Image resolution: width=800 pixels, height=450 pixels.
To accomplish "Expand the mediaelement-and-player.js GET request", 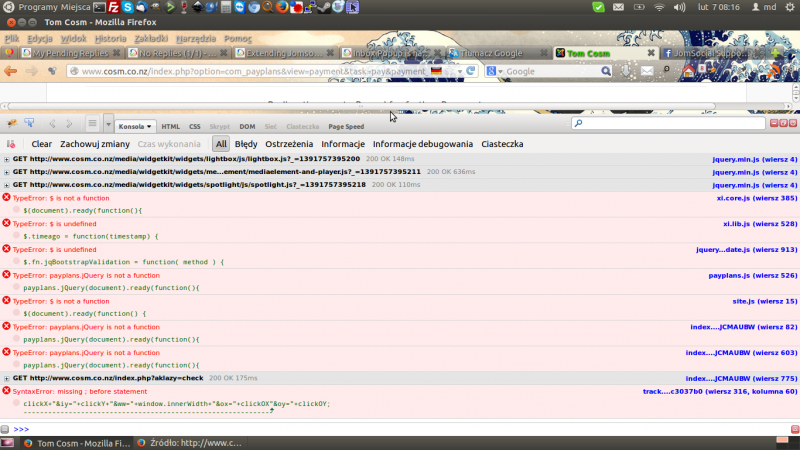I will coord(6,172).
